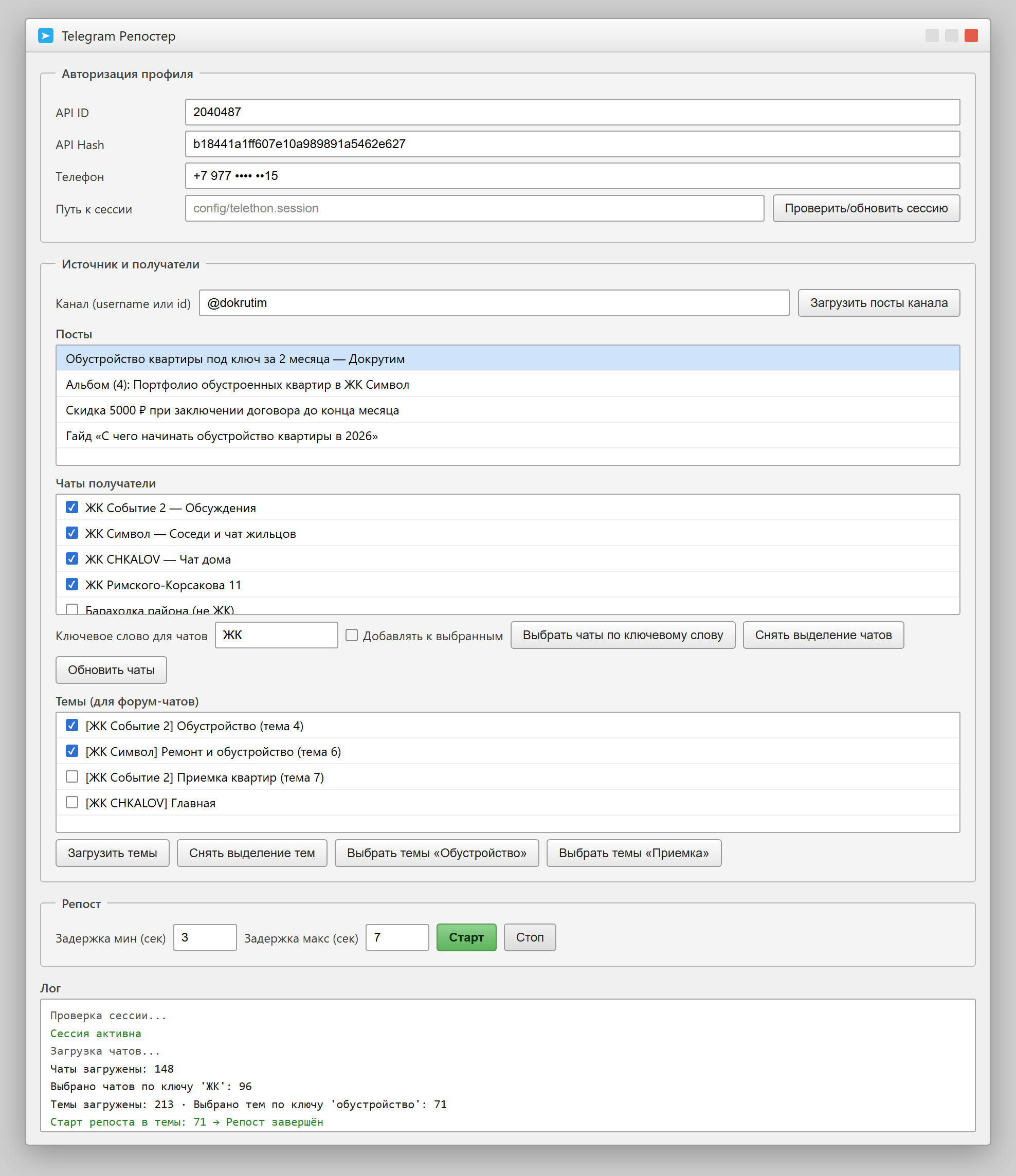
Task: Click log line «Чаты загружены: 148»
Action: click(112, 1069)
